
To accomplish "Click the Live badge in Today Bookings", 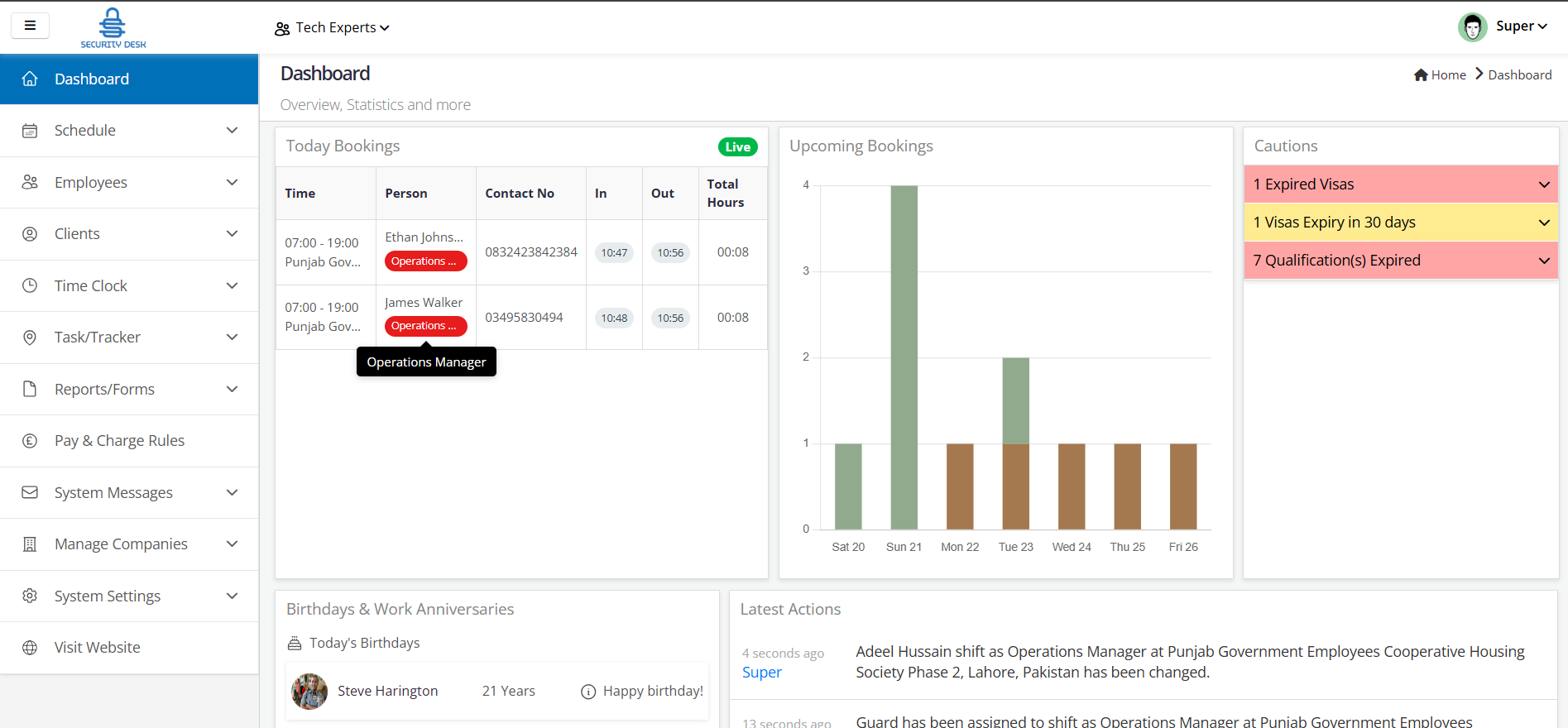I will pos(737,147).
